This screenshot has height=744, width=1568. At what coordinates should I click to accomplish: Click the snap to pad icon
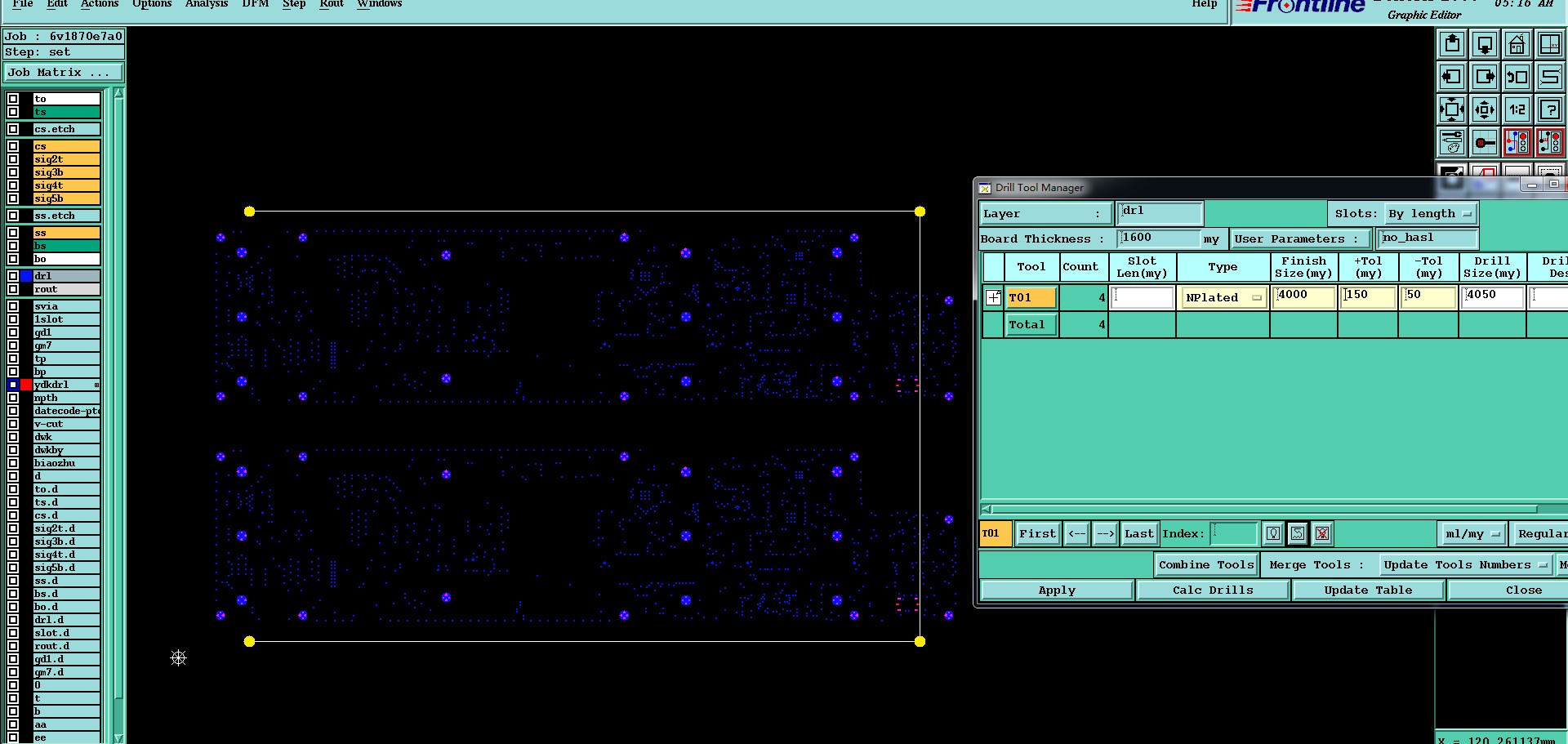(1485, 142)
